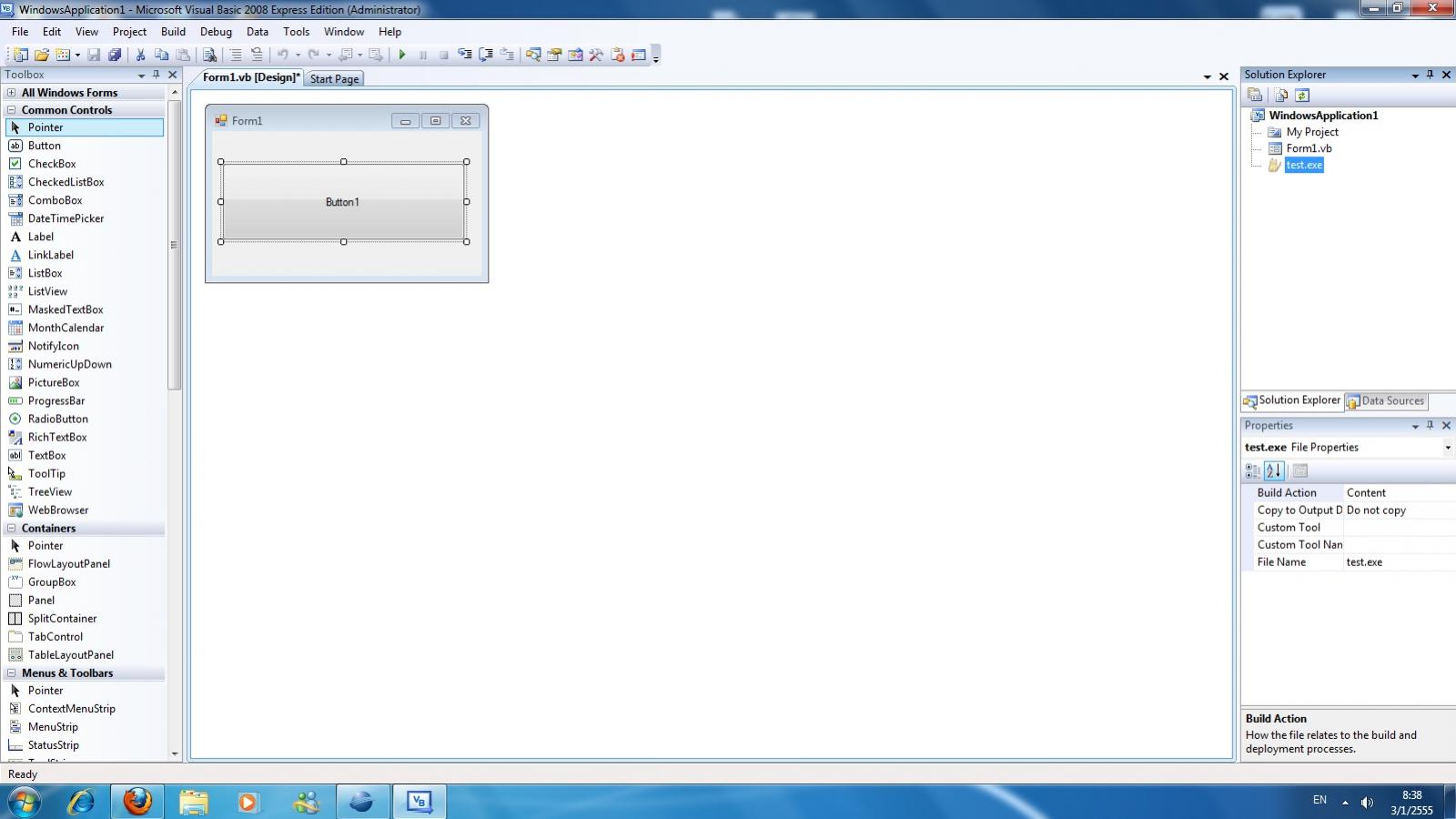
Task: Click Refresh icon in Solution Explorer
Action: (1302, 95)
